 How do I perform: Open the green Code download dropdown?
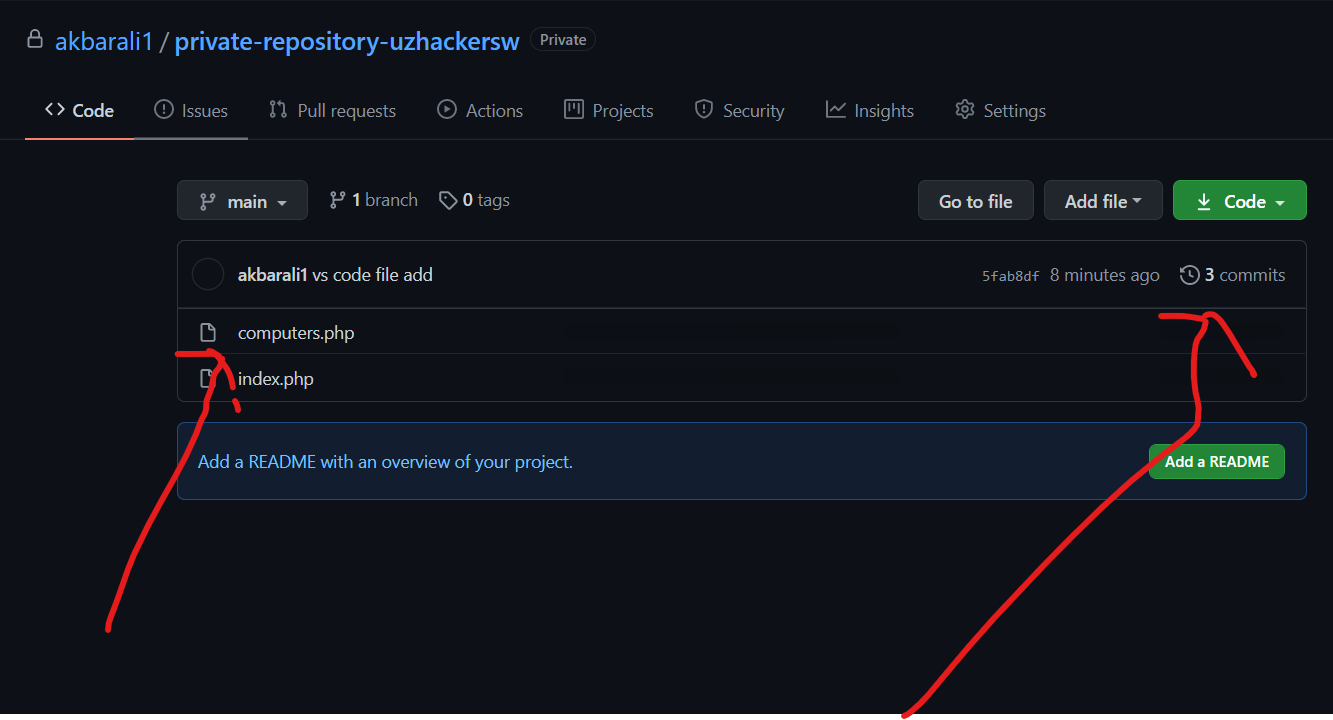(x=1240, y=201)
